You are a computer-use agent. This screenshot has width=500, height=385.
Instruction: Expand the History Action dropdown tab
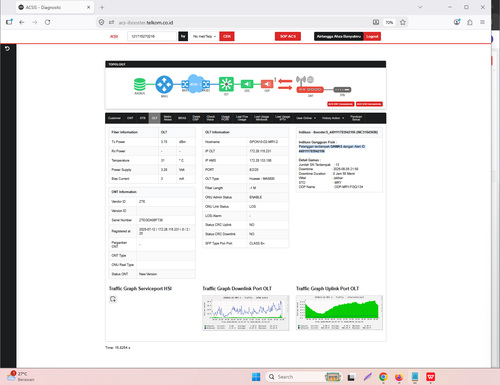coord(333,118)
